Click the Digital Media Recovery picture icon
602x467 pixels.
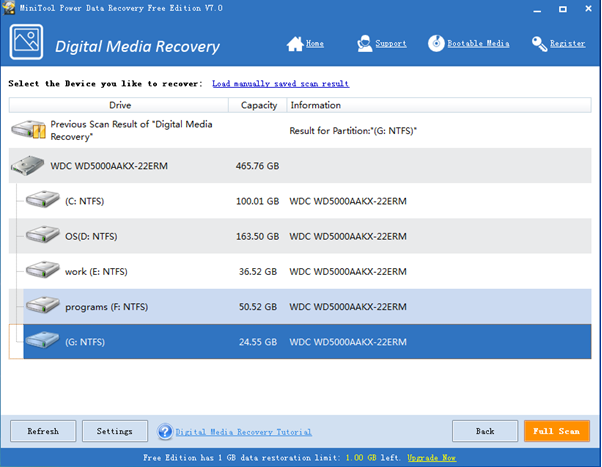point(26,42)
